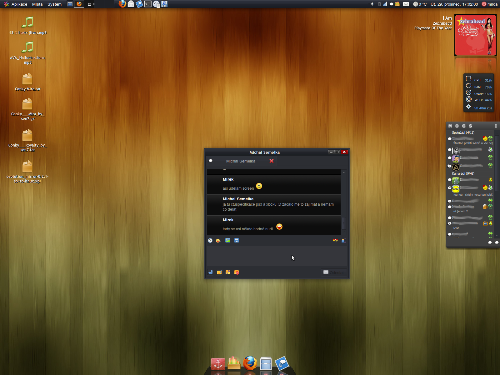This screenshot has width=500, height=375.
Task: Click the insert image icon in chat toolbar
Action: coord(227,240)
